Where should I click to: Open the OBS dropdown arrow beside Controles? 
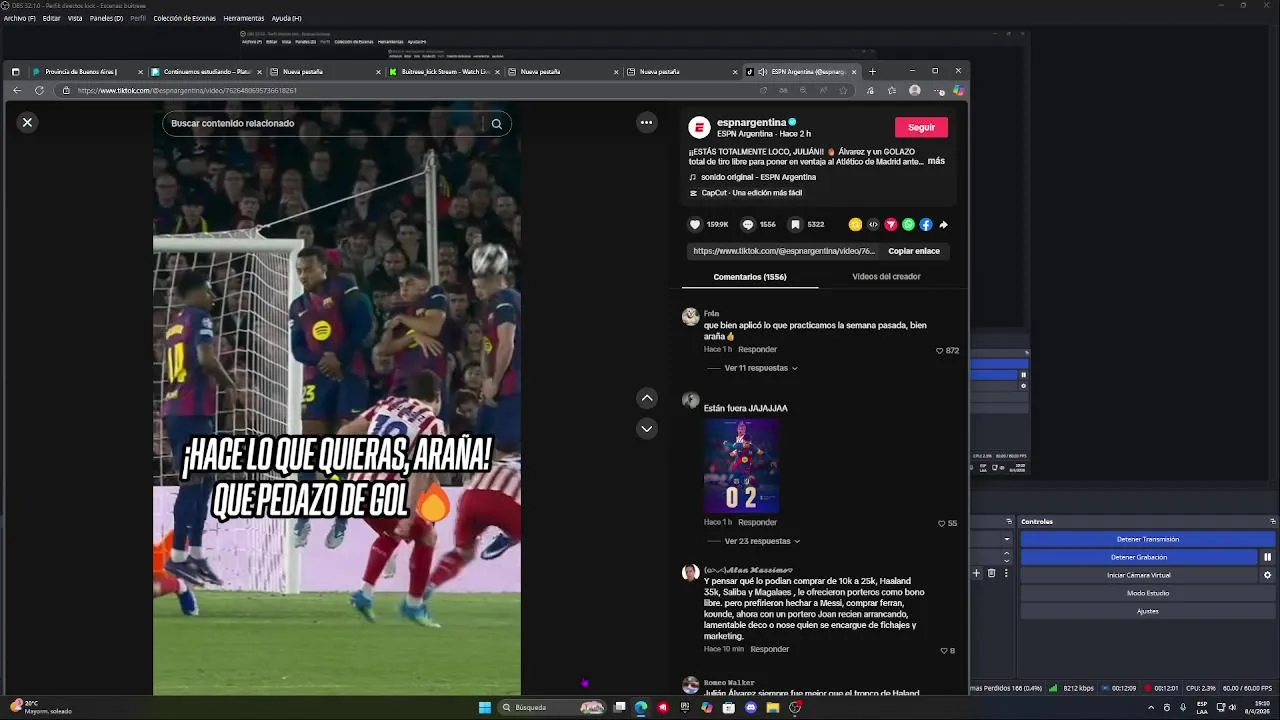point(1007,539)
